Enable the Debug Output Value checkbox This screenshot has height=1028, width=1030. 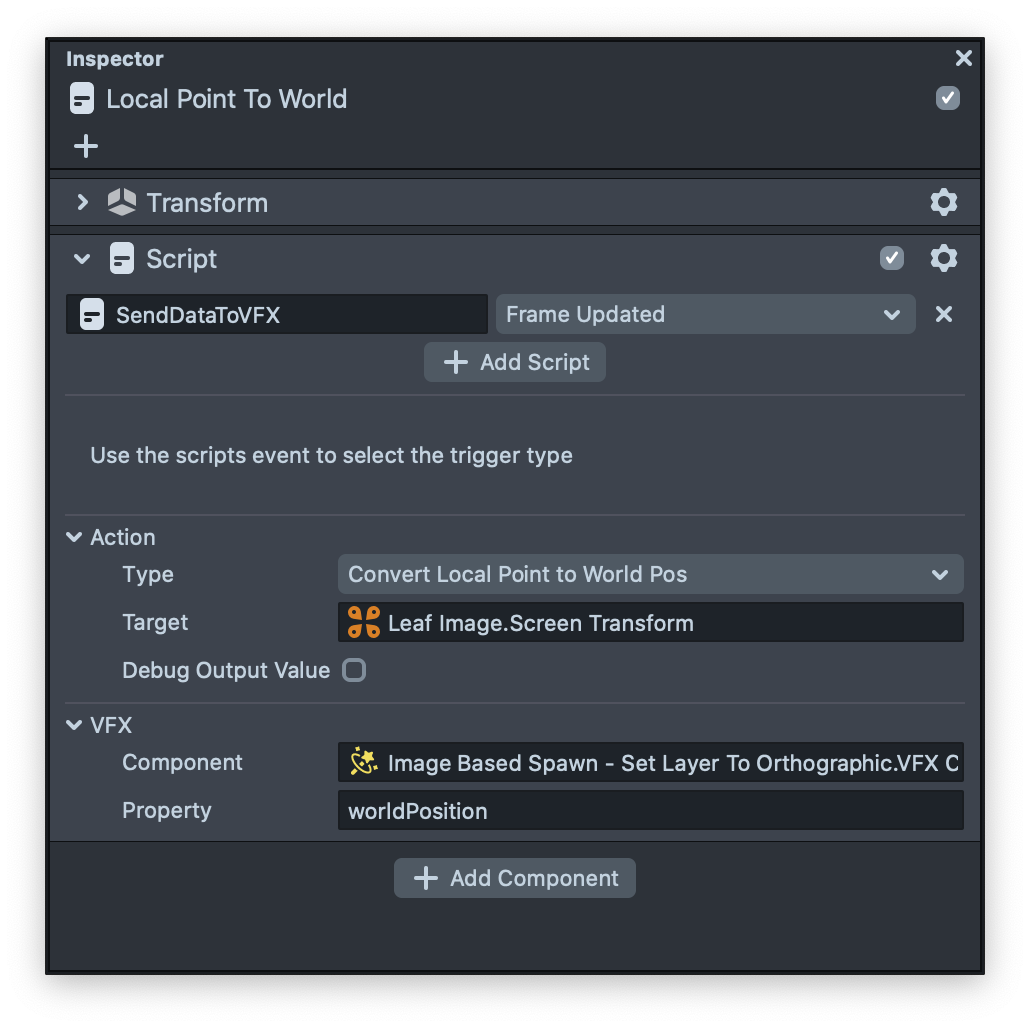point(354,670)
